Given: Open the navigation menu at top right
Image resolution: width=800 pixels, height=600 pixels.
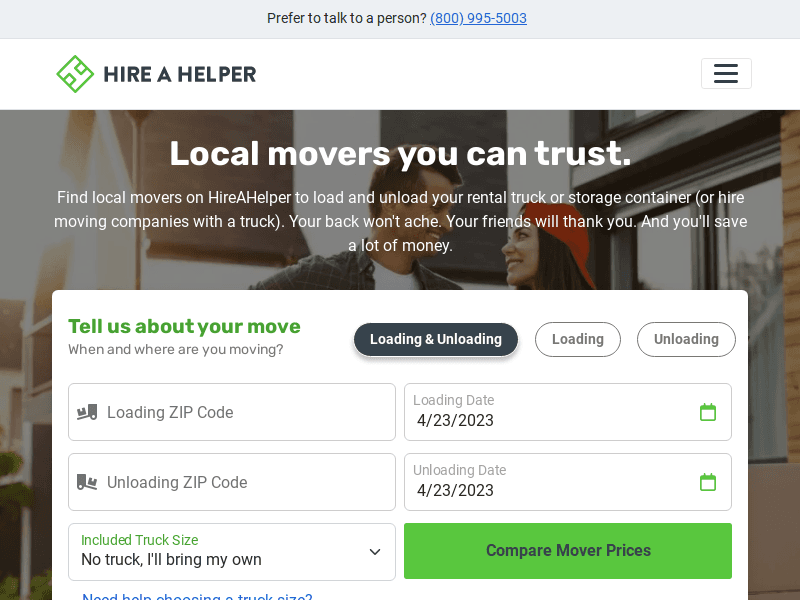Looking at the screenshot, I should point(726,73).
